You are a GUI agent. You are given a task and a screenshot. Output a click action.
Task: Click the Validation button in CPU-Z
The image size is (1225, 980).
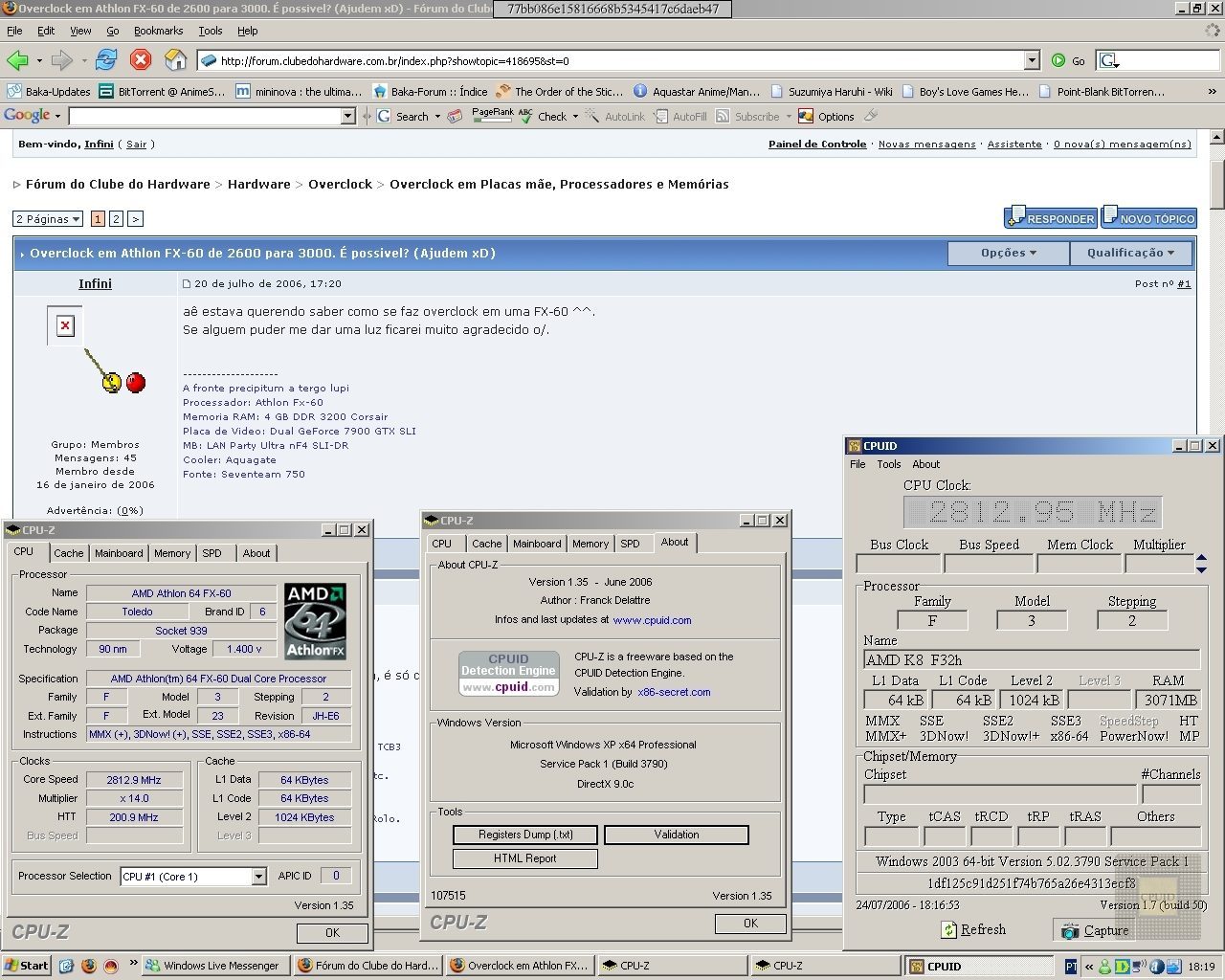677,835
